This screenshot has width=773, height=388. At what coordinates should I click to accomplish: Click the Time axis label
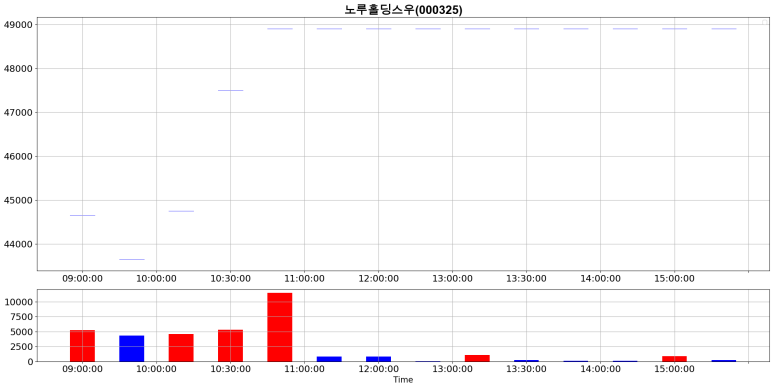pyautogui.click(x=403, y=380)
